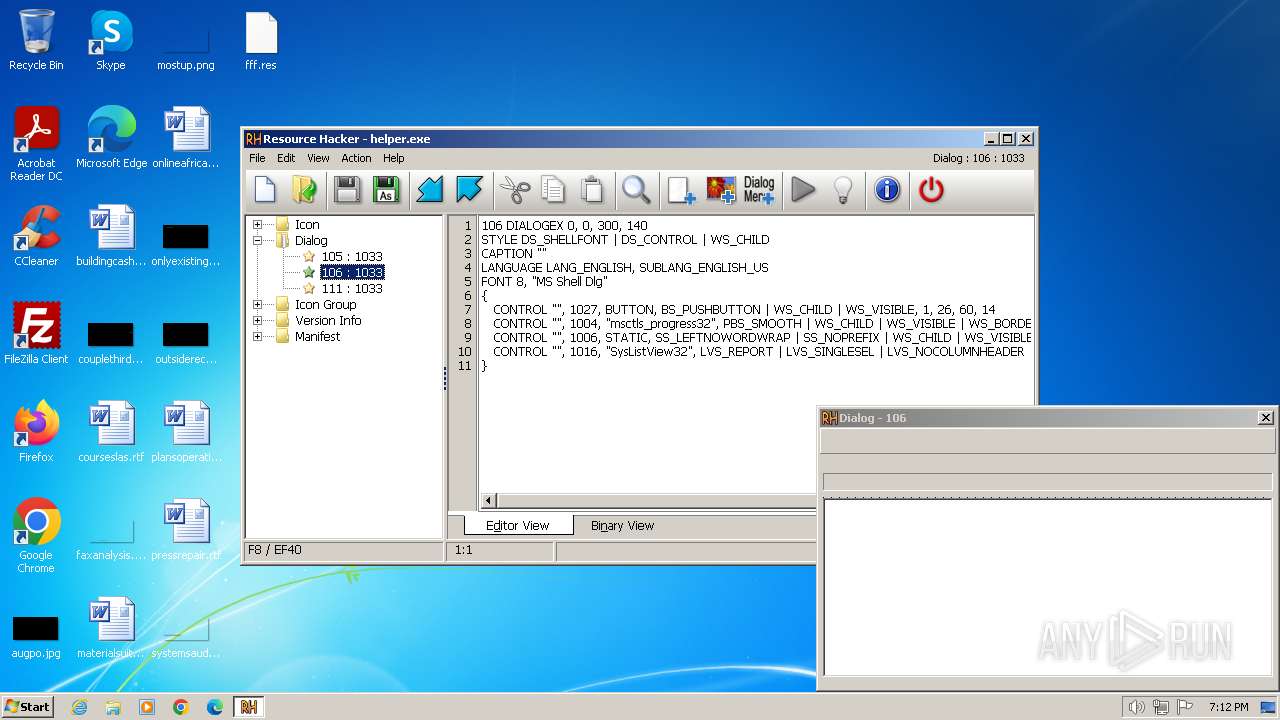
Task: Click the Add image resource icon
Action: pyautogui.click(x=720, y=189)
